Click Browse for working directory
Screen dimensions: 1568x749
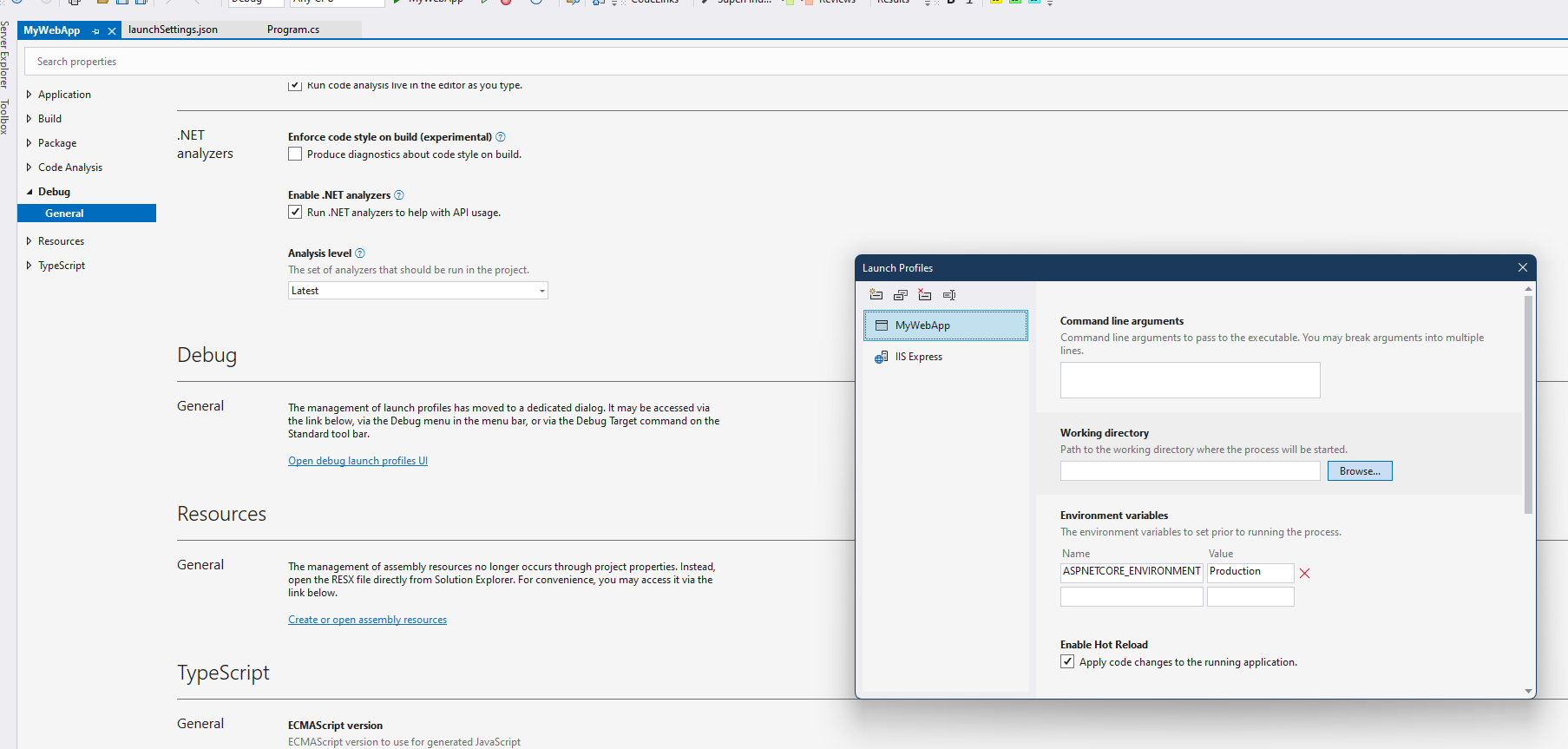[1360, 471]
